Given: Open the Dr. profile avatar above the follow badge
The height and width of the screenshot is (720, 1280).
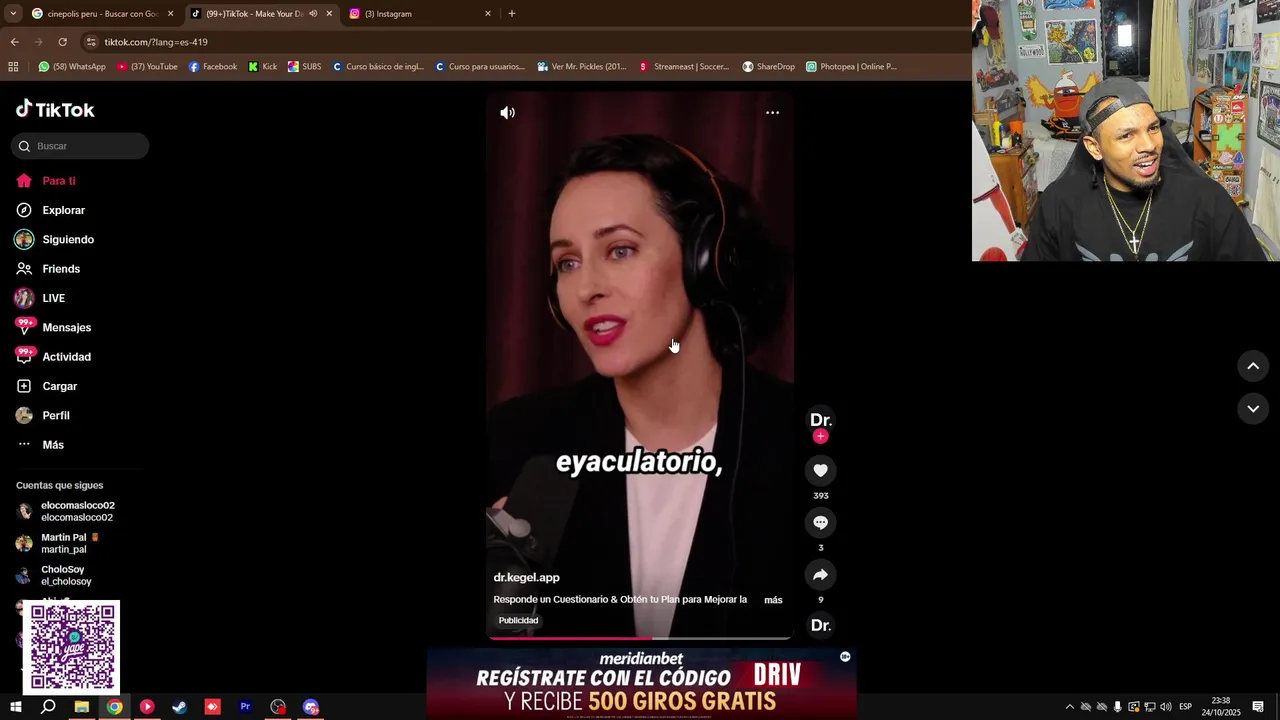Looking at the screenshot, I should [820, 419].
